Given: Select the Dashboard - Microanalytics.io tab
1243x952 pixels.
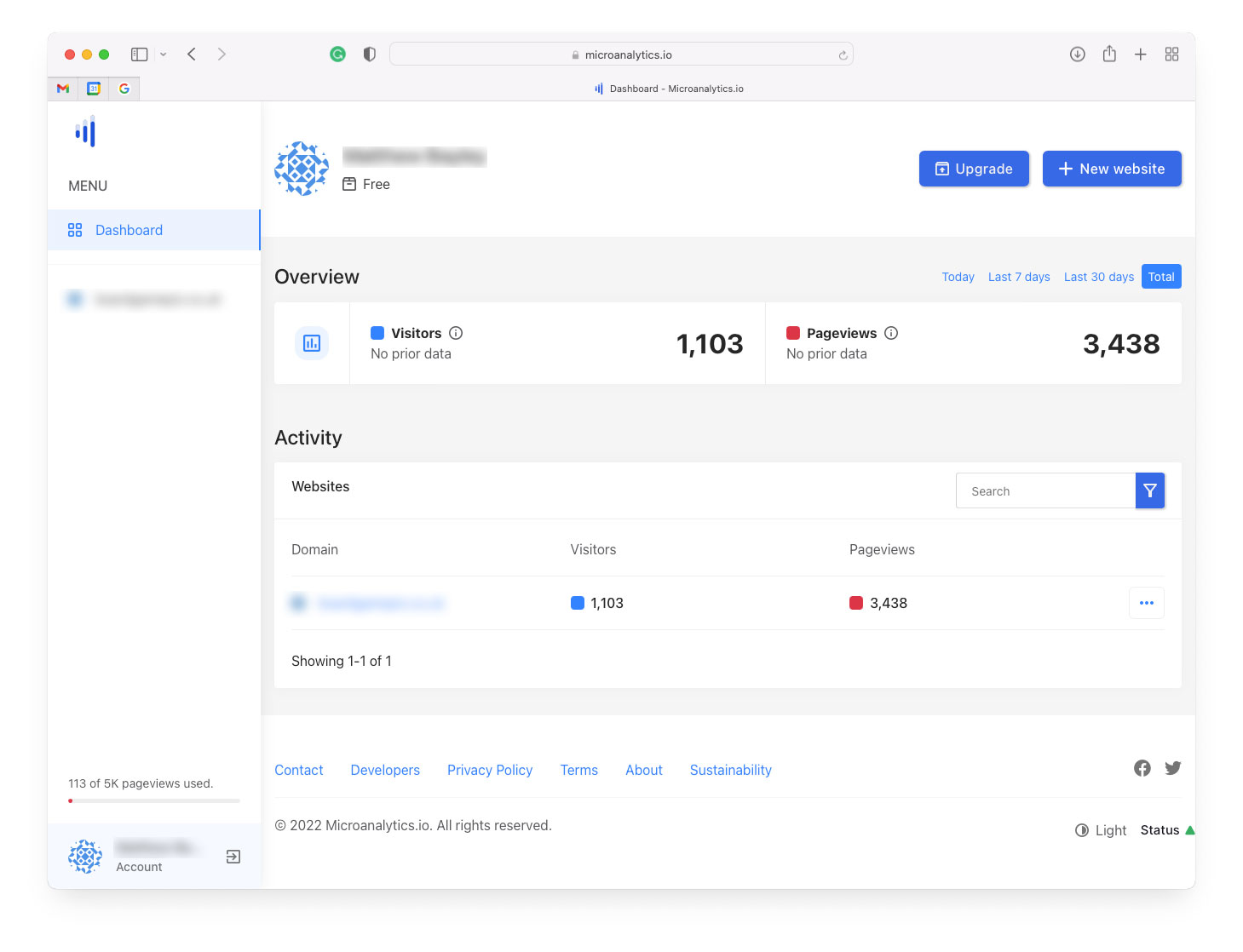Looking at the screenshot, I should [x=669, y=89].
